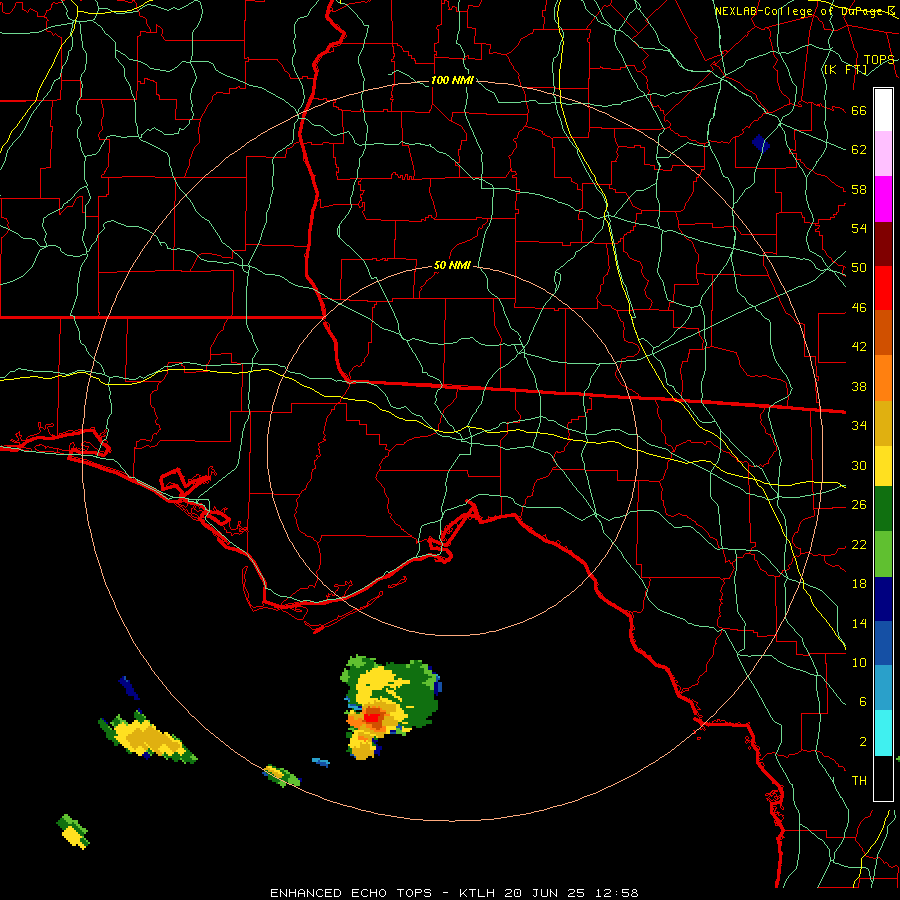Click the tiny light-blue echo near the storm
Screen dimensions: 900x900
pos(321,762)
